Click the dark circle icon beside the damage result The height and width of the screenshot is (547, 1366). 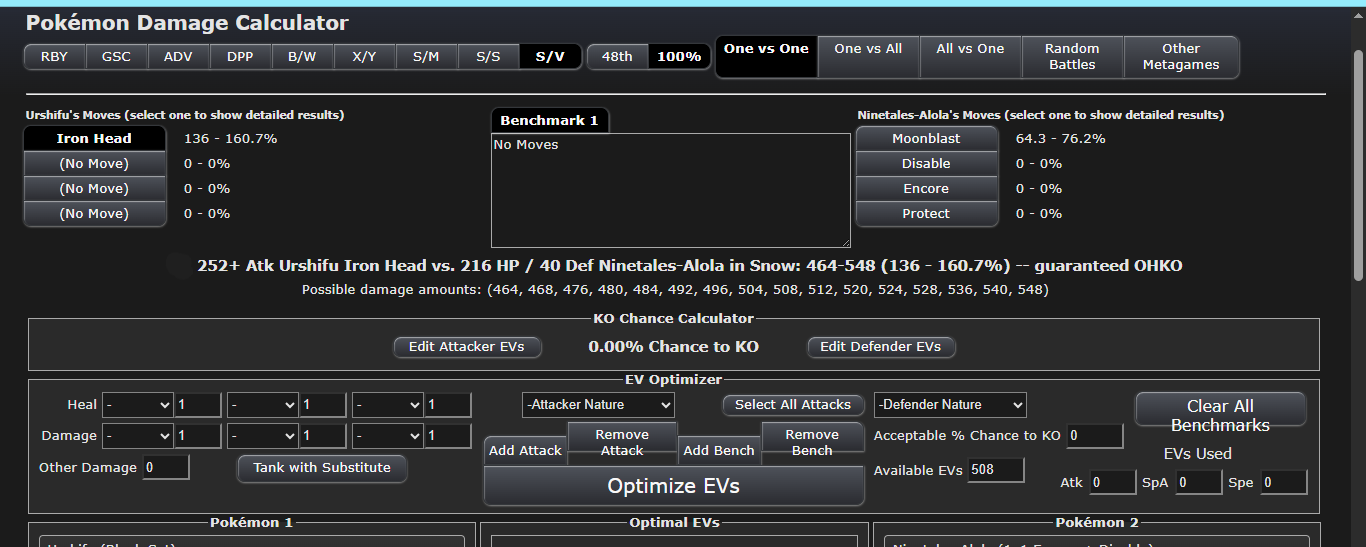(x=178, y=265)
